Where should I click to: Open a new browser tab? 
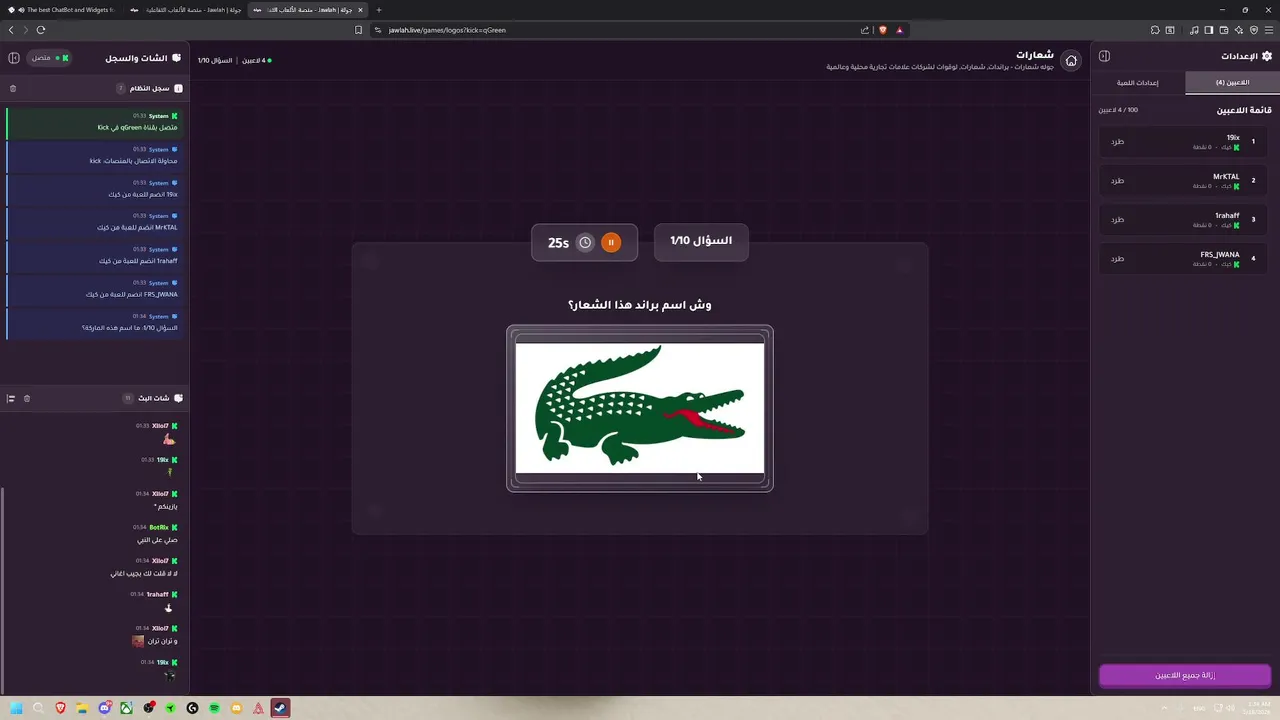click(x=379, y=9)
